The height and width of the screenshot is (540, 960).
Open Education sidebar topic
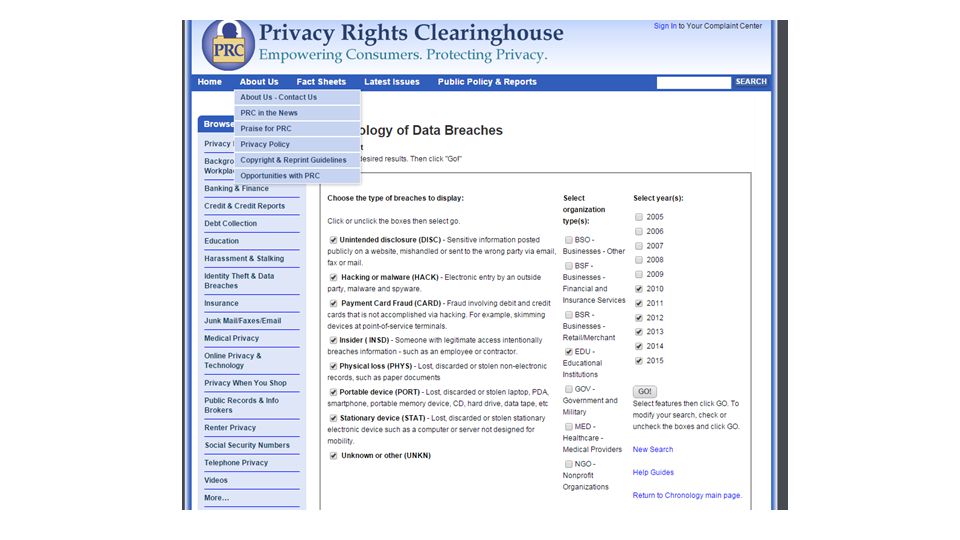[x=221, y=241]
